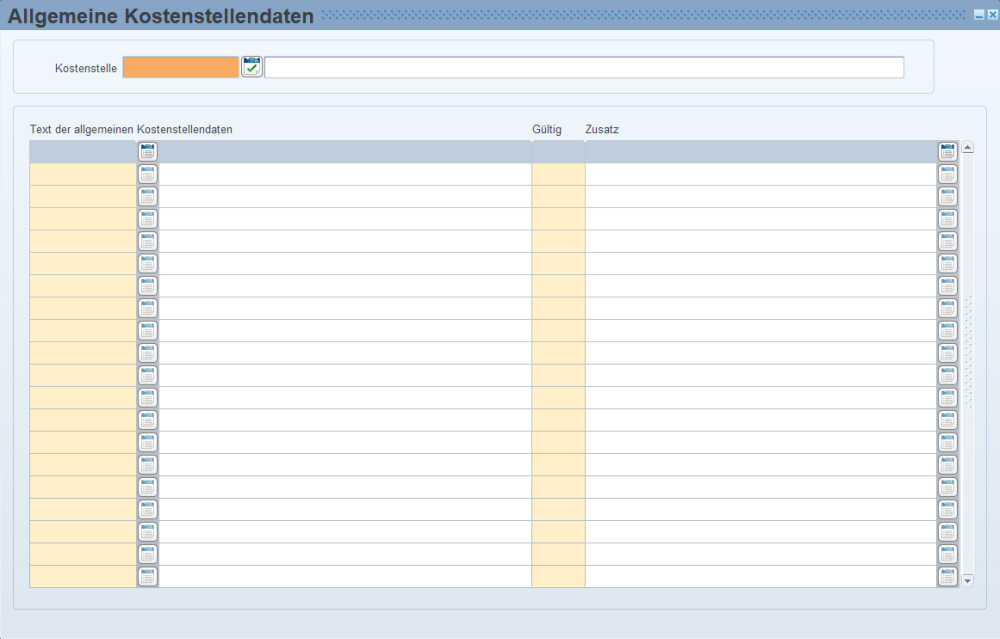Open text lookup icon in second-to-last row
The width and height of the screenshot is (1000, 639).
[x=147, y=554]
